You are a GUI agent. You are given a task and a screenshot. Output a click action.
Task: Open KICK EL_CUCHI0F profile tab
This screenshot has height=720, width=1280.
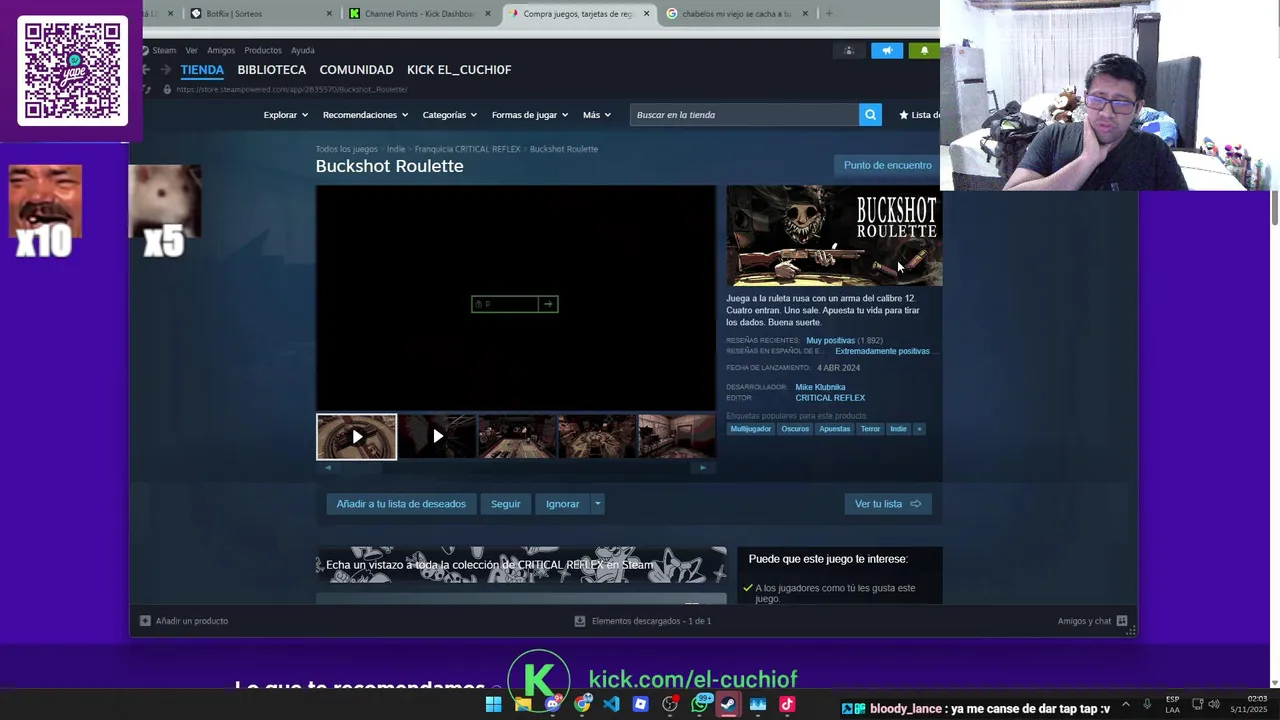pos(459,70)
